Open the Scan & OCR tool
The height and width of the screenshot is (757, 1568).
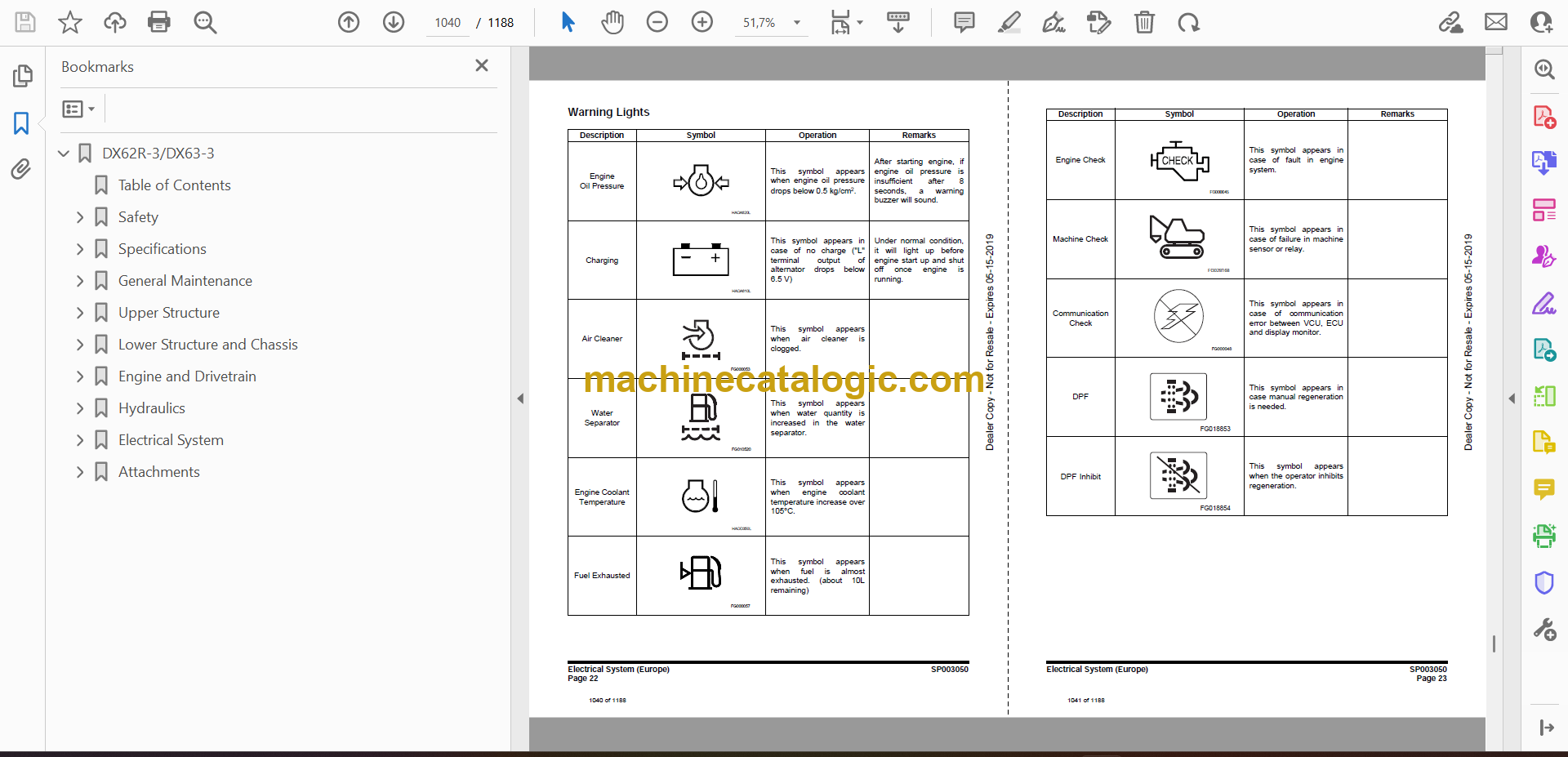[x=1544, y=536]
